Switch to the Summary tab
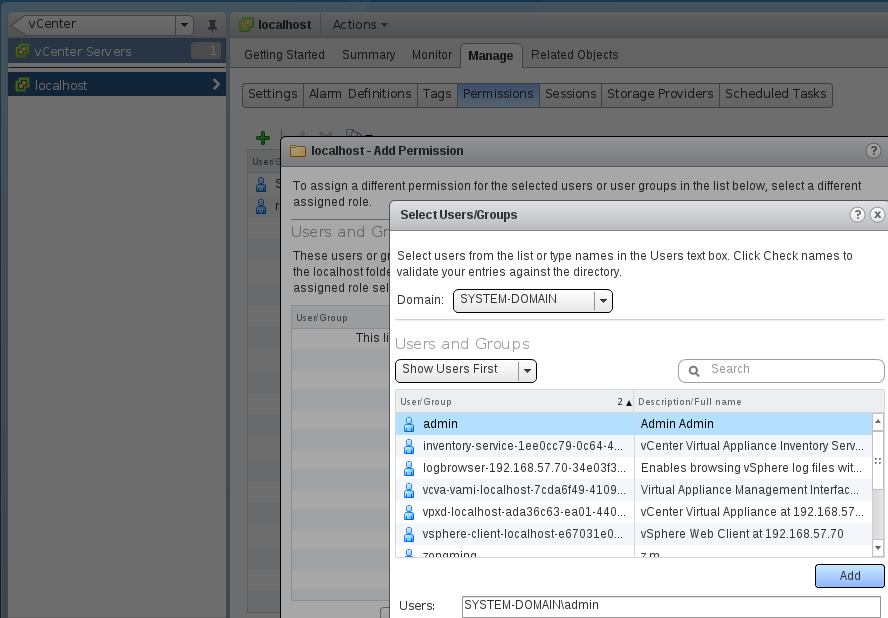The height and width of the screenshot is (618, 888). 369,55
